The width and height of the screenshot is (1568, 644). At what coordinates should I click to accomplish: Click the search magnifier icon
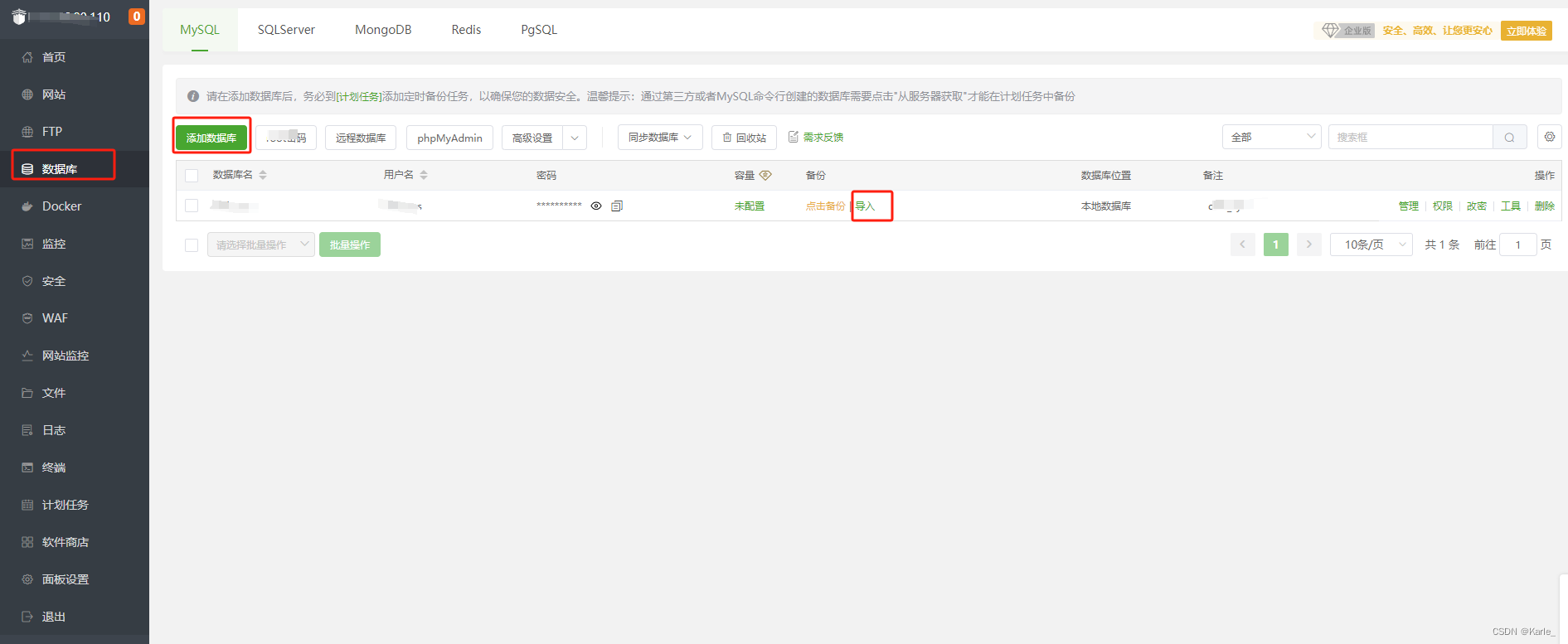tap(1510, 137)
